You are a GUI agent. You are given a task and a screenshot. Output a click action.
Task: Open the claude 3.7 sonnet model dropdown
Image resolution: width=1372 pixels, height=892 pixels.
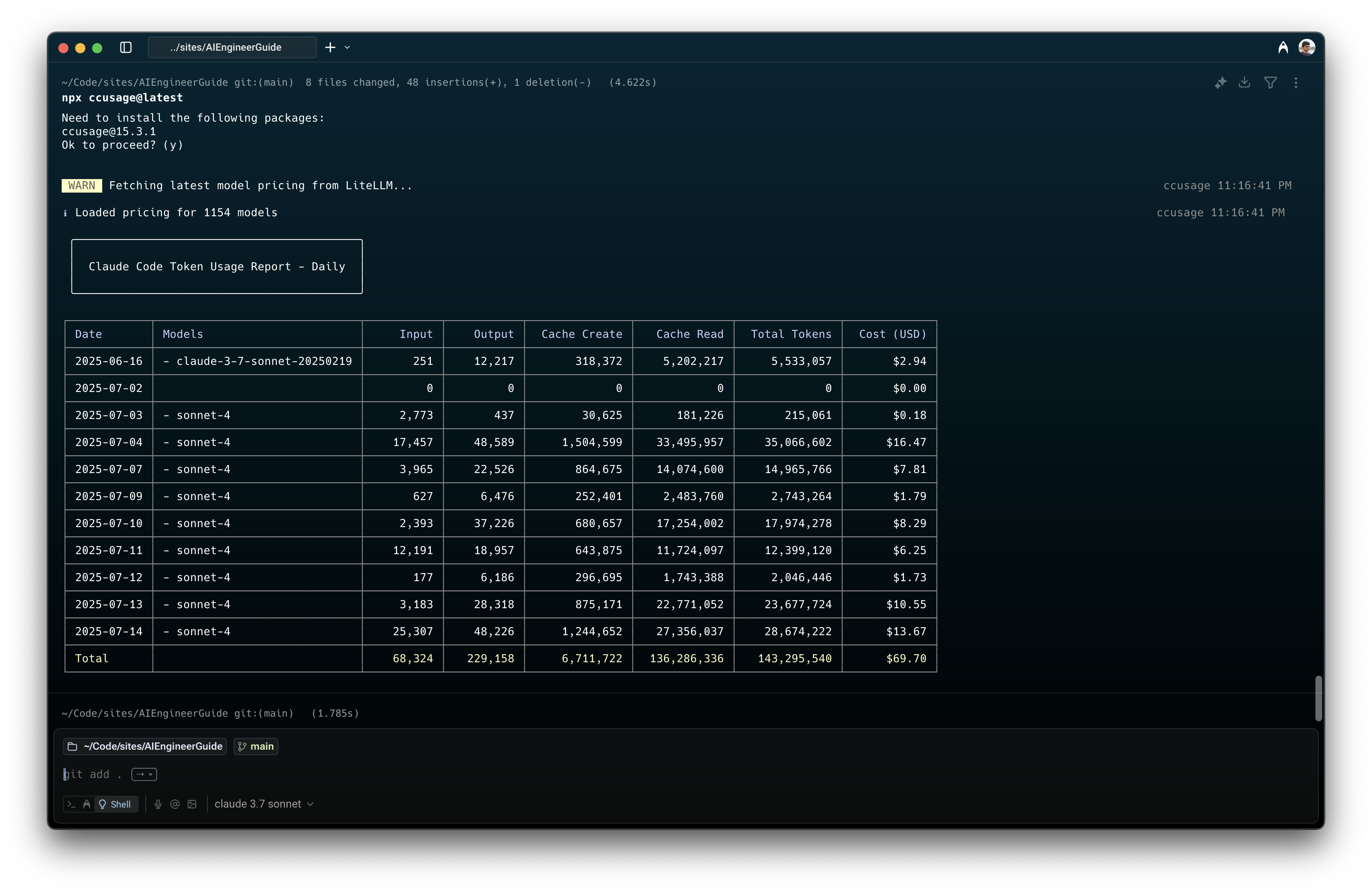point(264,804)
